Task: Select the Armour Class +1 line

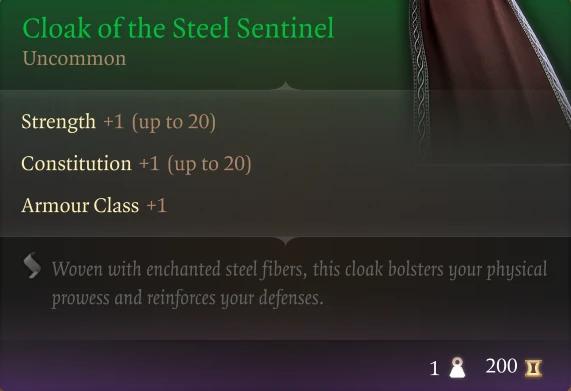Action: click(x=94, y=205)
